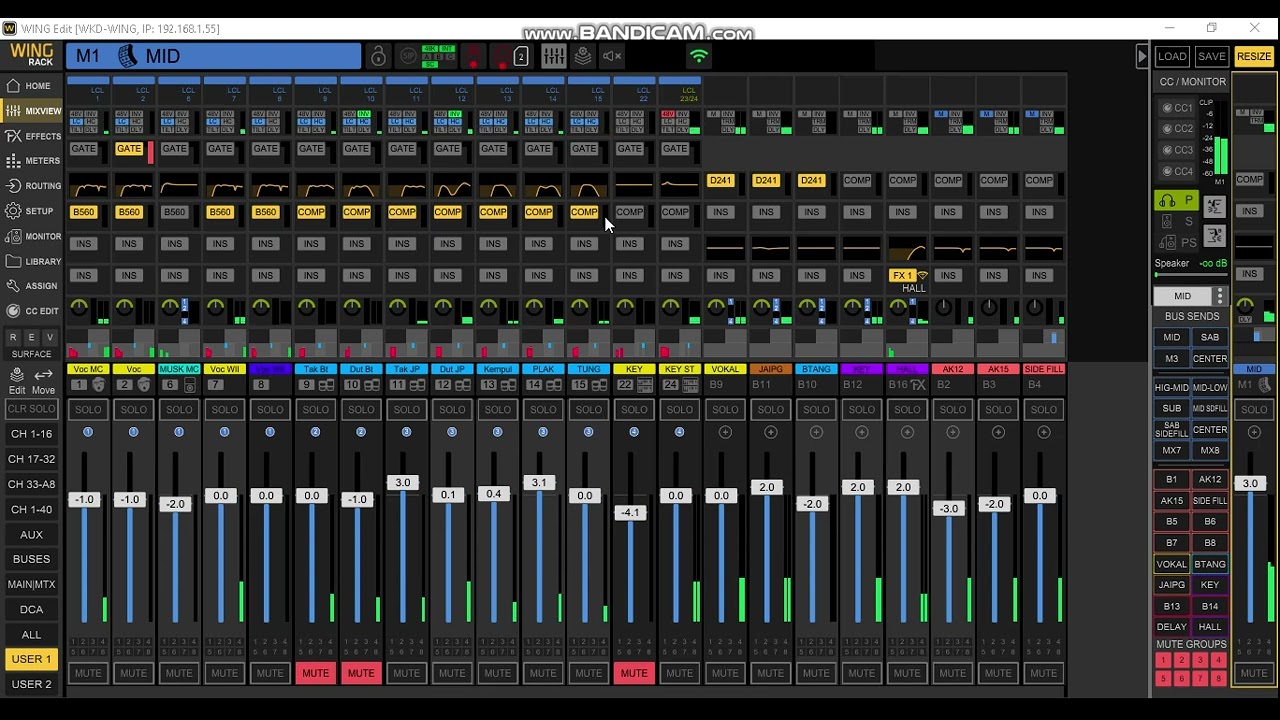Screen dimensions: 1280x720
Task: Click the keyboard icon on channel KEY
Action: (x=644, y=385)
